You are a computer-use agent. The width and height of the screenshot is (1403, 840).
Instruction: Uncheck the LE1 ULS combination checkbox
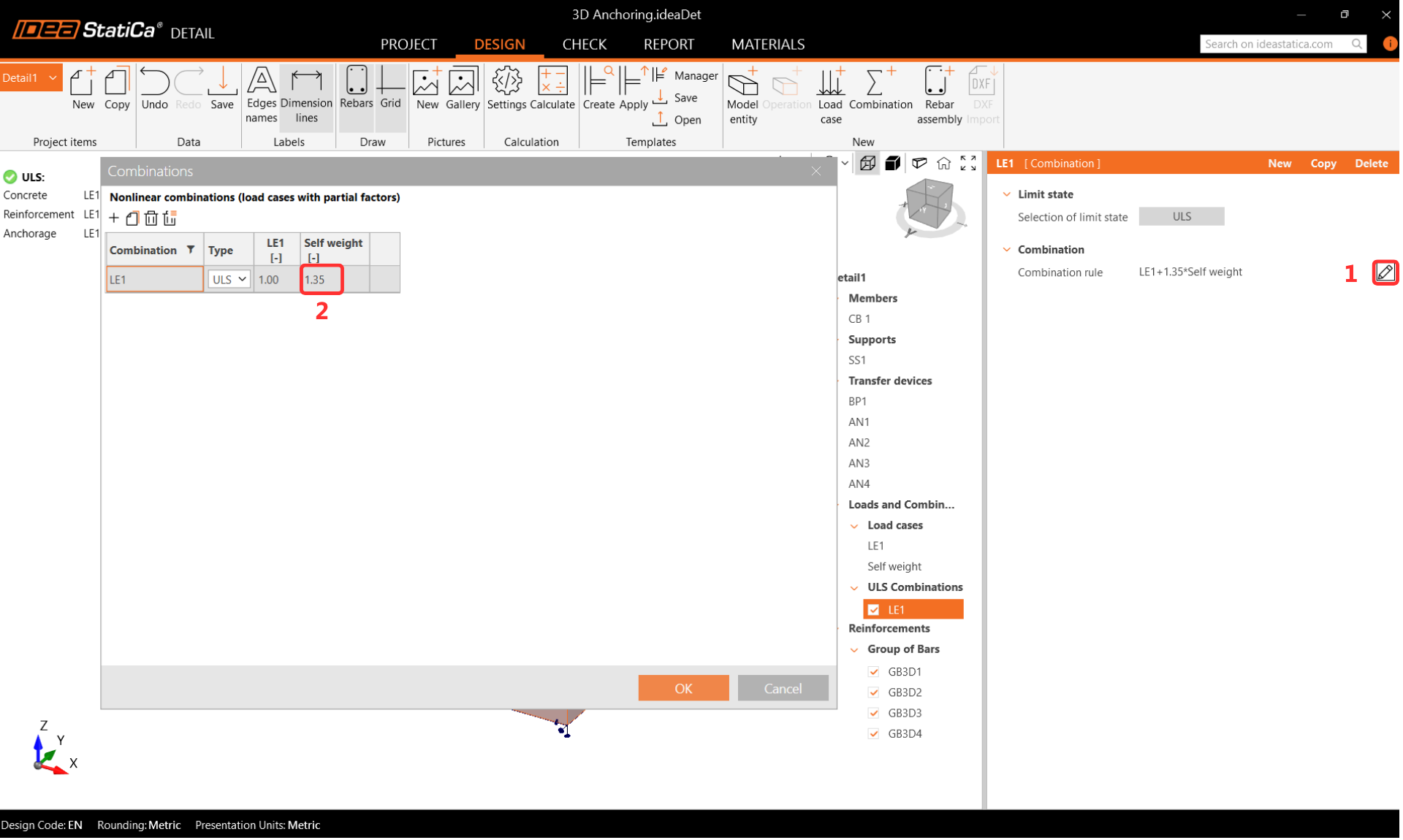click(873, 610)
